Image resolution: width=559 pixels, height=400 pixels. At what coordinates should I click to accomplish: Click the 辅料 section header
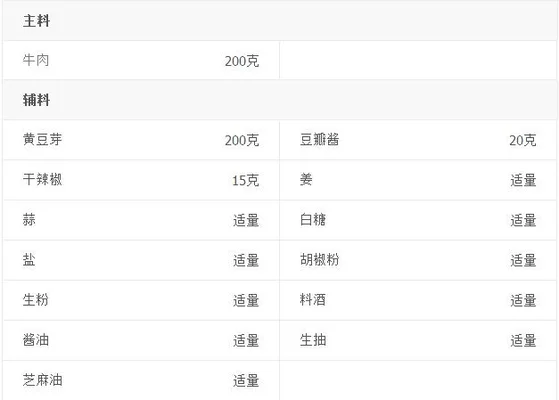[36, 100]
